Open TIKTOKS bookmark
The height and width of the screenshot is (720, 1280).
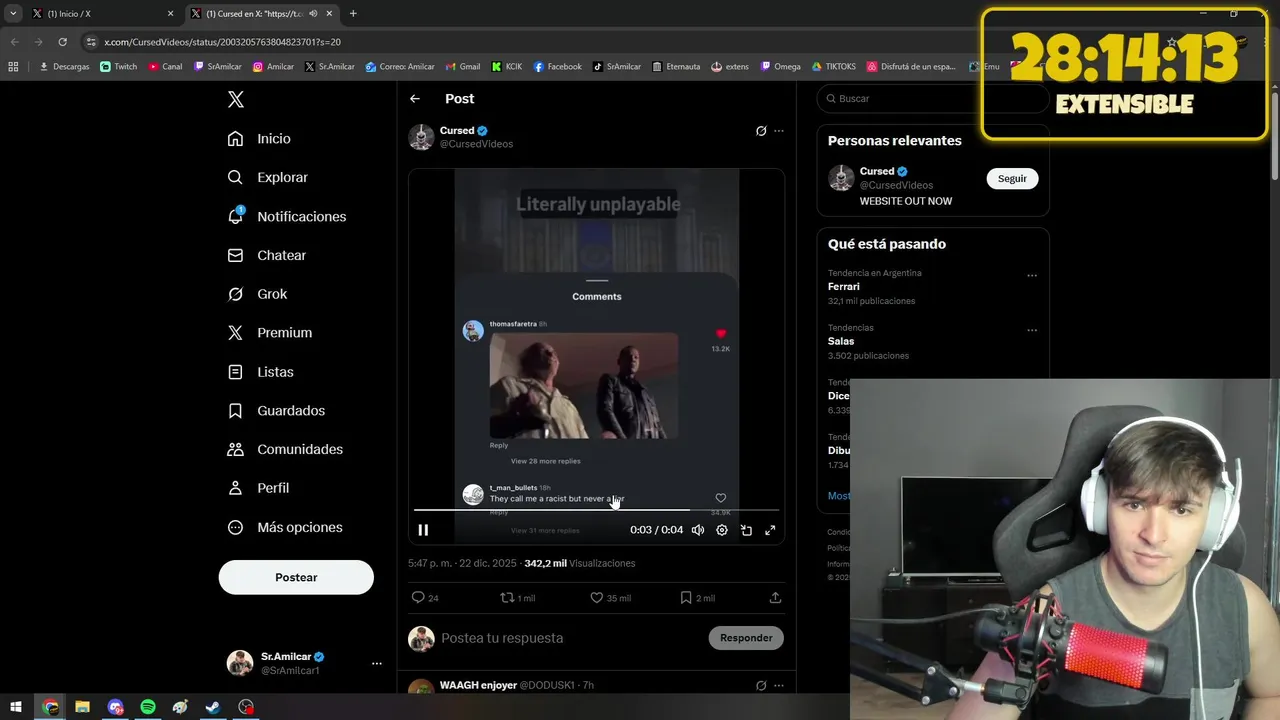coord(834,67)
